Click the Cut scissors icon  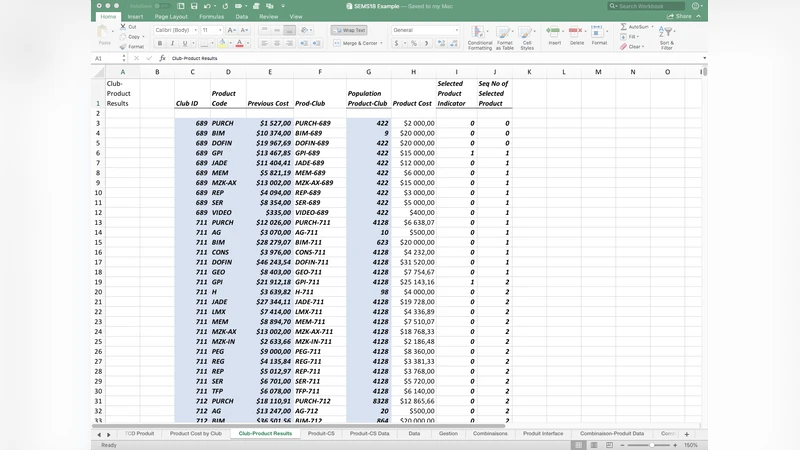coord(122,27)
